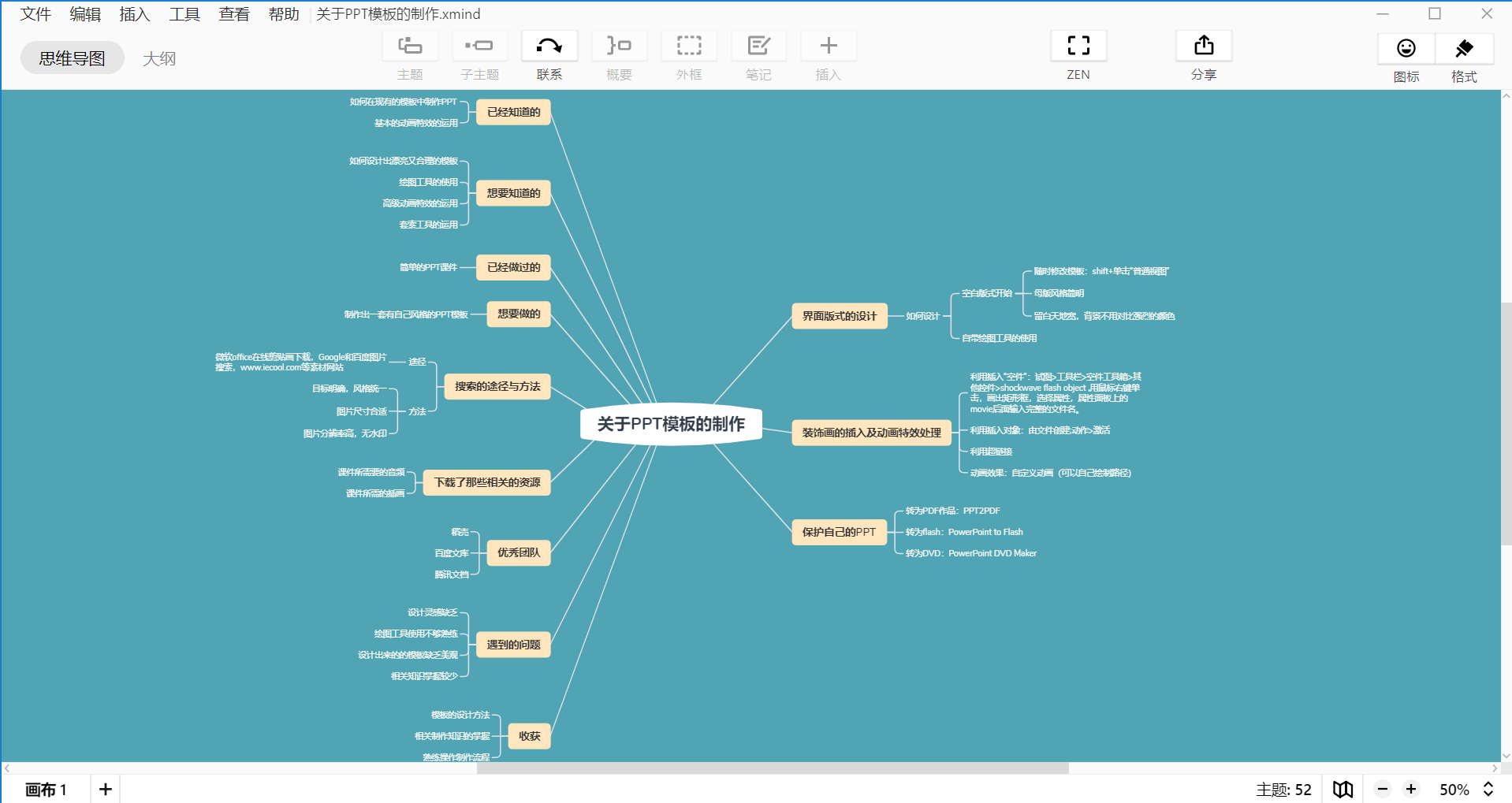The width and height of the screenshot is (1512, 803).
Task: Open the Notes (笔记) tool
Action: [x=758, y=46]
